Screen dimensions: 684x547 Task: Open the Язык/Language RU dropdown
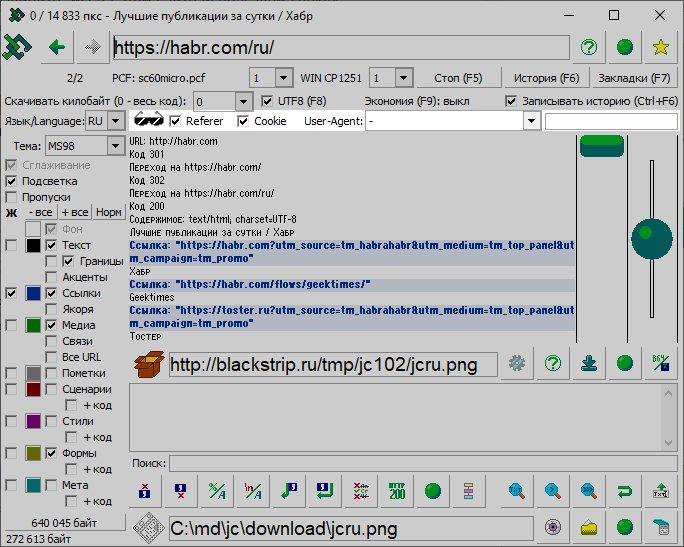[x=116, y=121]
